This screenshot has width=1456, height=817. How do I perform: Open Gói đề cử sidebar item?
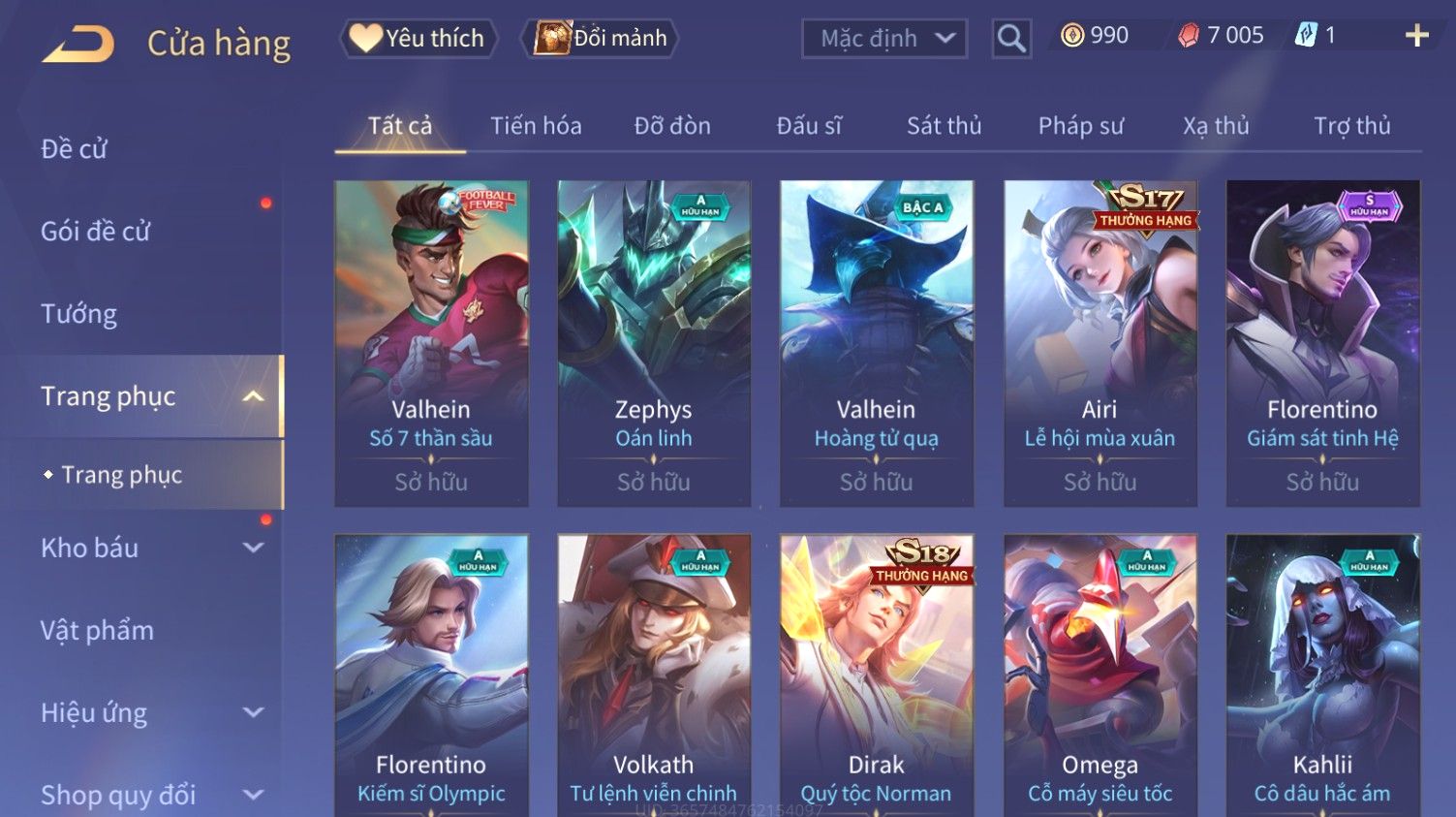tap(95, 232)
